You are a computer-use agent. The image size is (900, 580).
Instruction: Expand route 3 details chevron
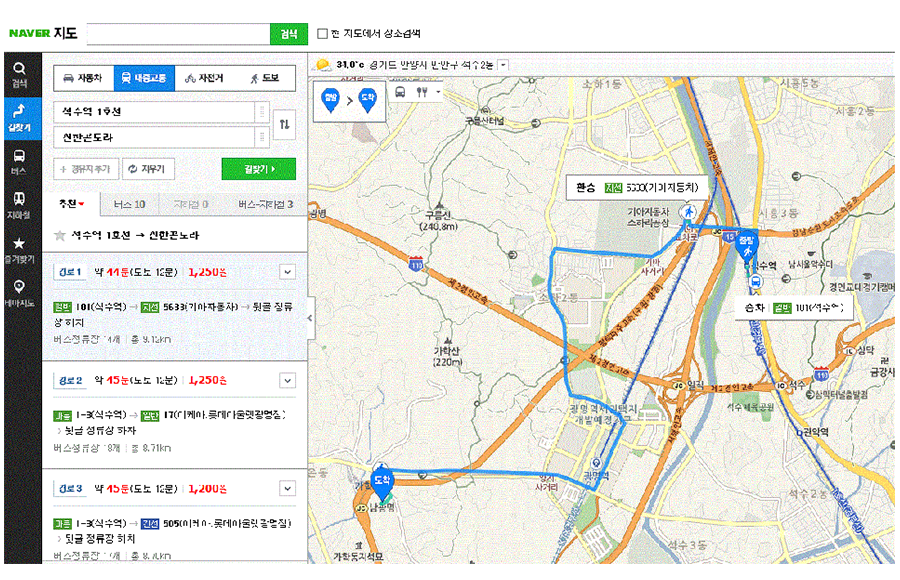[x=288, y=489]
